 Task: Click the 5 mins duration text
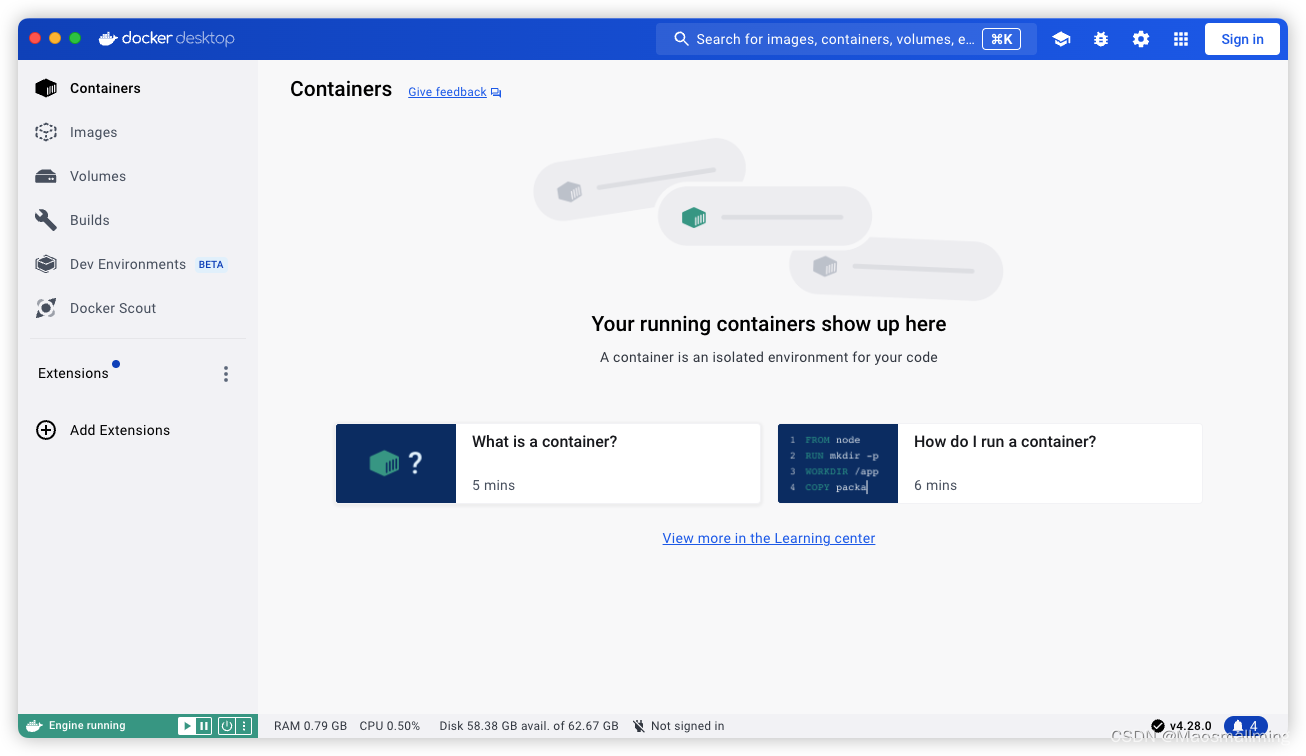494,485
